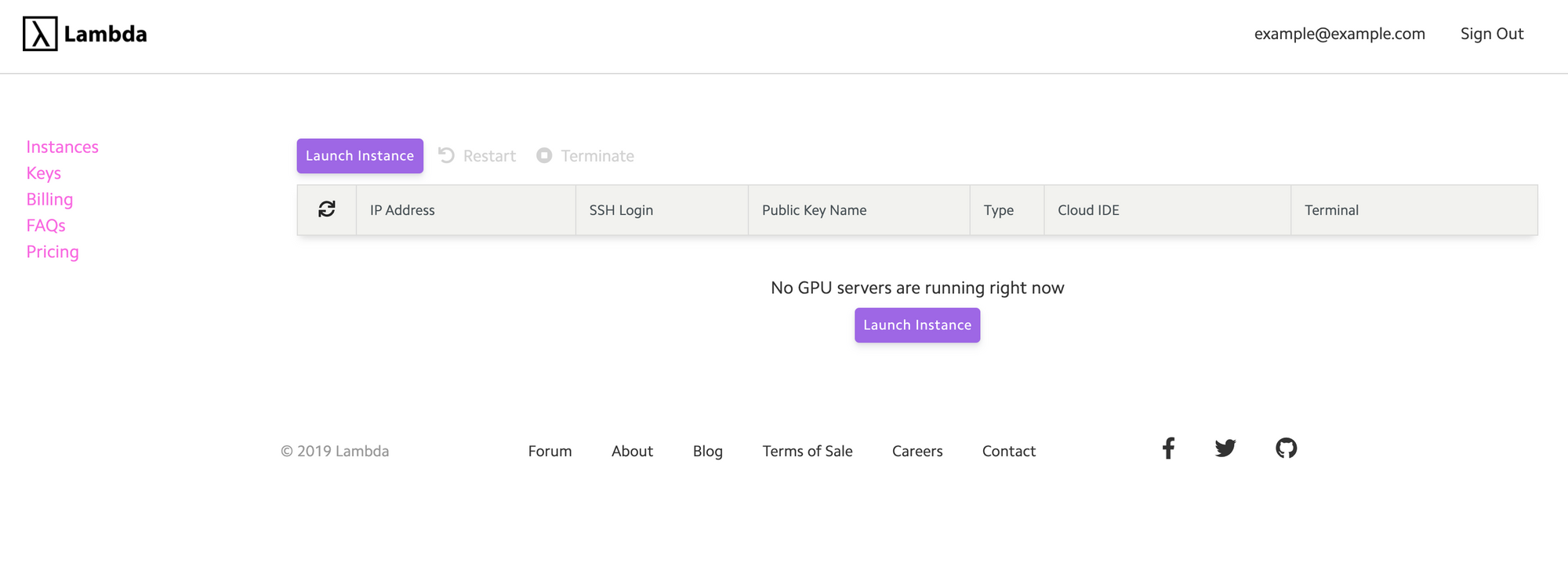Click Launch Instance below the empty message

917,325
